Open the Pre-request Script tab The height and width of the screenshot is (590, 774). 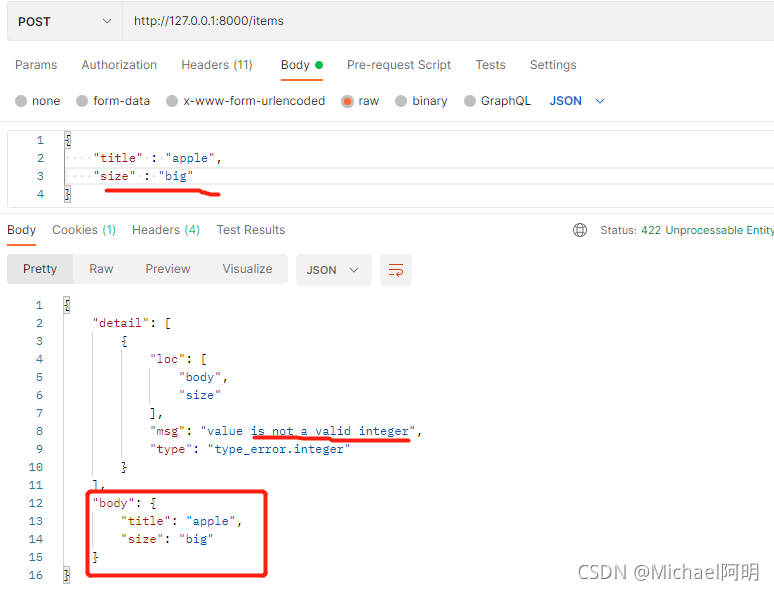399,65
